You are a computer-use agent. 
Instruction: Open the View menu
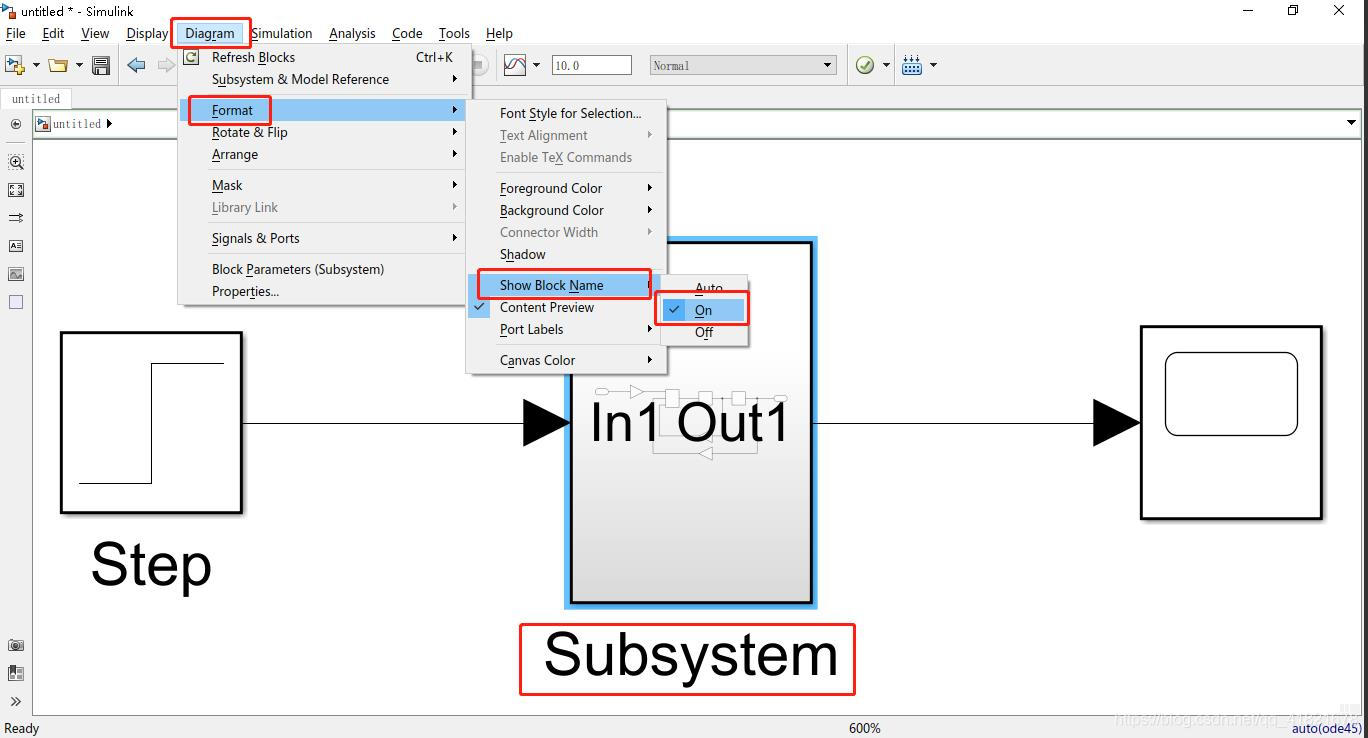click(x=95, y=33)
